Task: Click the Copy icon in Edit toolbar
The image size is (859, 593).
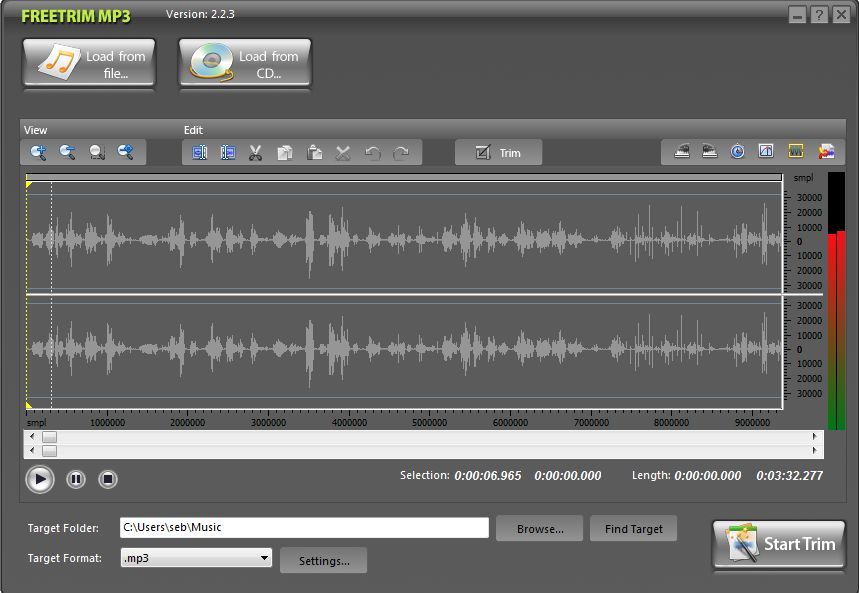Action: [x=285, y=152]
